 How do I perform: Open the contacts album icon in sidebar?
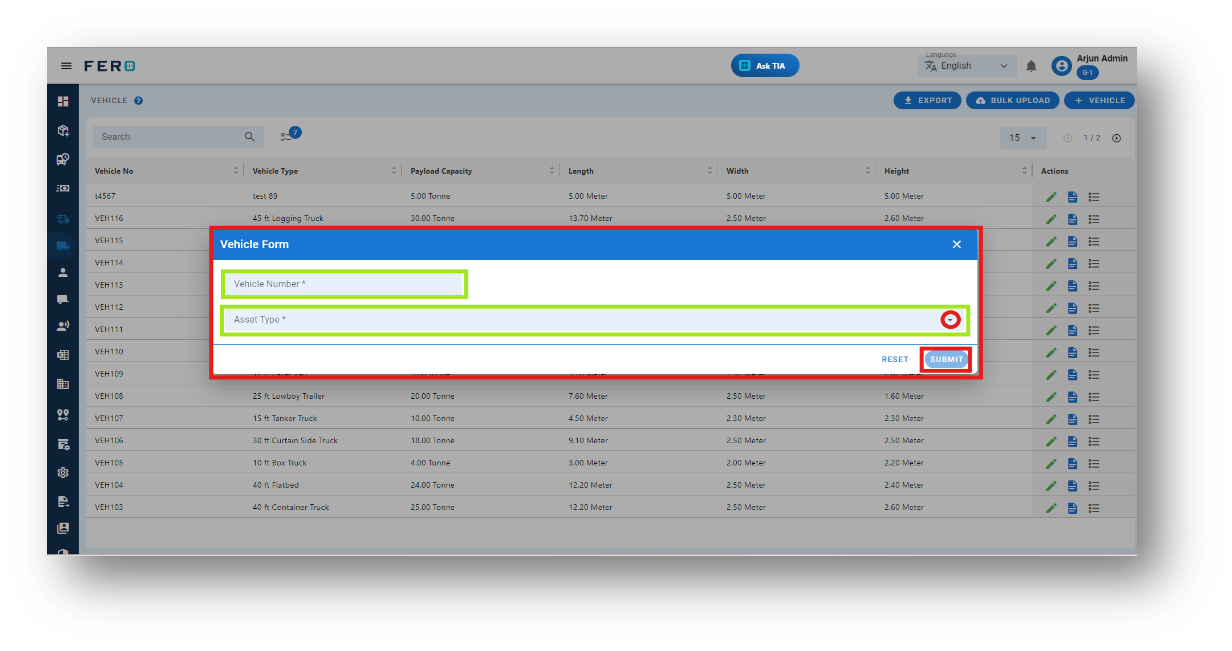(x=63, y=528)
